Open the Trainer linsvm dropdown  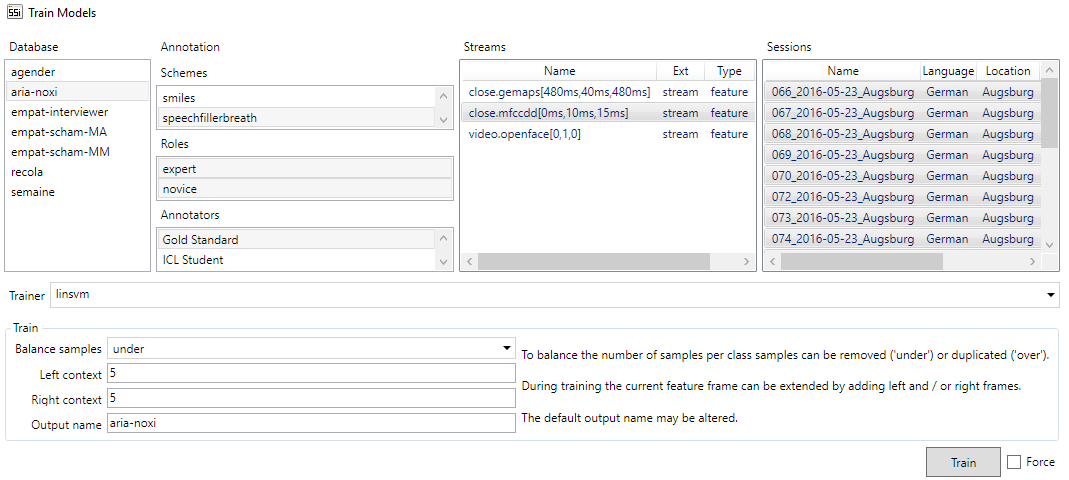(x=1050, y=295)
